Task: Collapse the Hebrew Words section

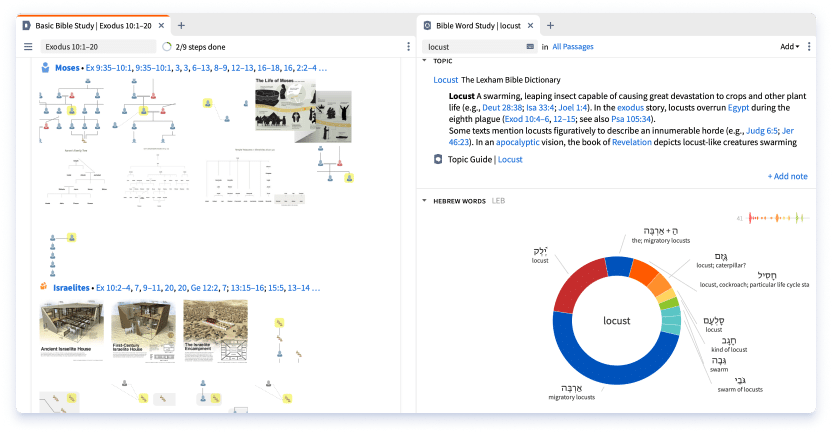Action: click(423, 201)
